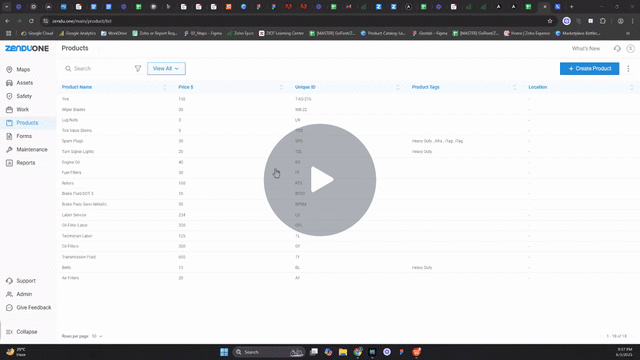Select the Labor Service row
The height and width of the screenshot is (360, 640).
[x=349, y=215]
